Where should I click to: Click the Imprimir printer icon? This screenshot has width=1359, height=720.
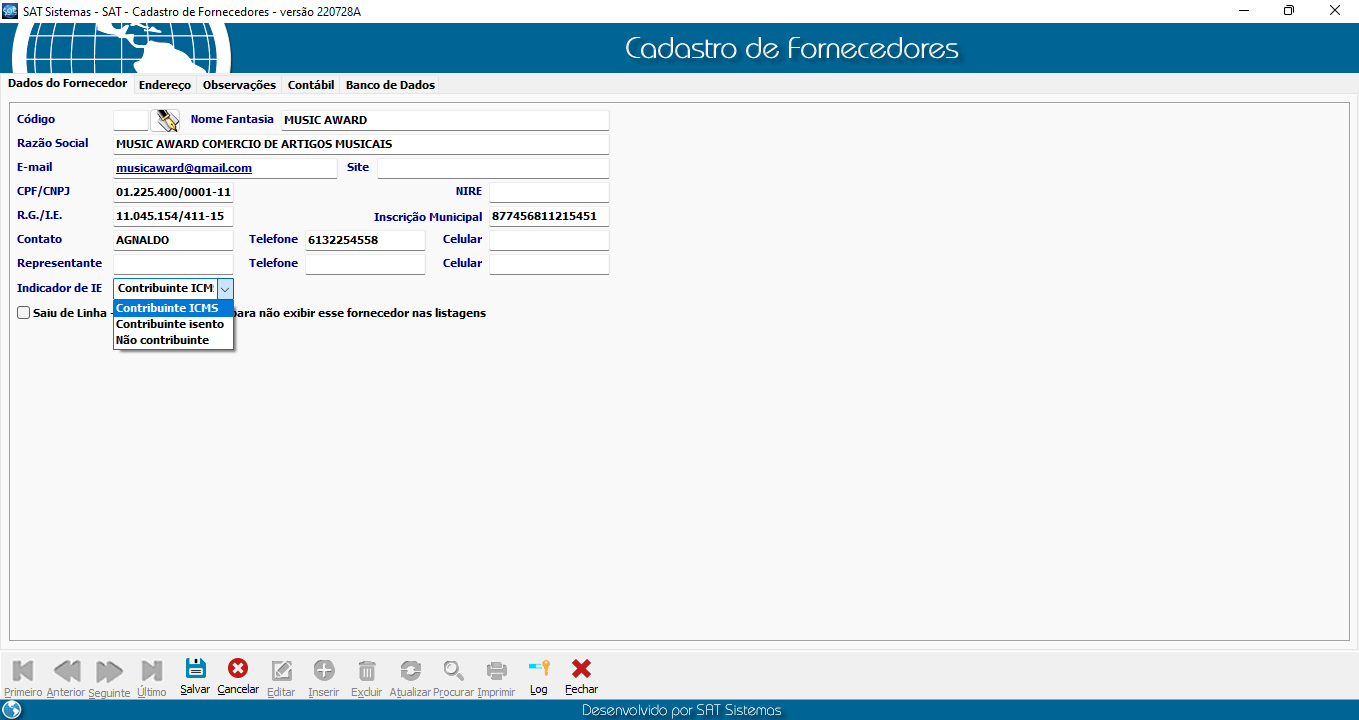(x=496, y=671)
